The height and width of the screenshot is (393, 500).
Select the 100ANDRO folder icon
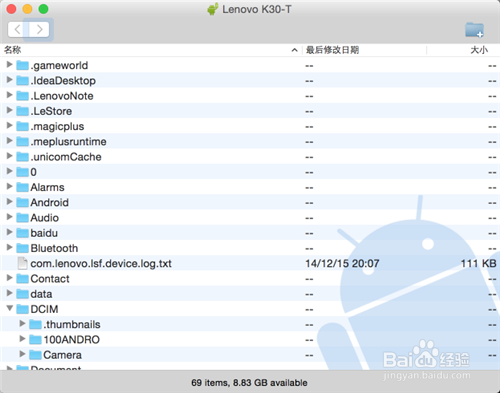[x=35, y=339]
